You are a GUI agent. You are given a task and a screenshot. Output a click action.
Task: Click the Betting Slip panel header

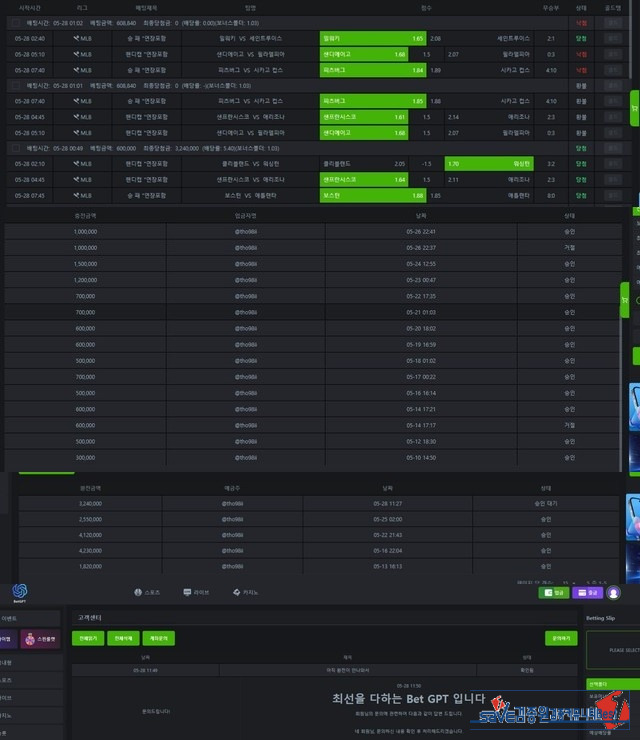(x=600, y=618)
